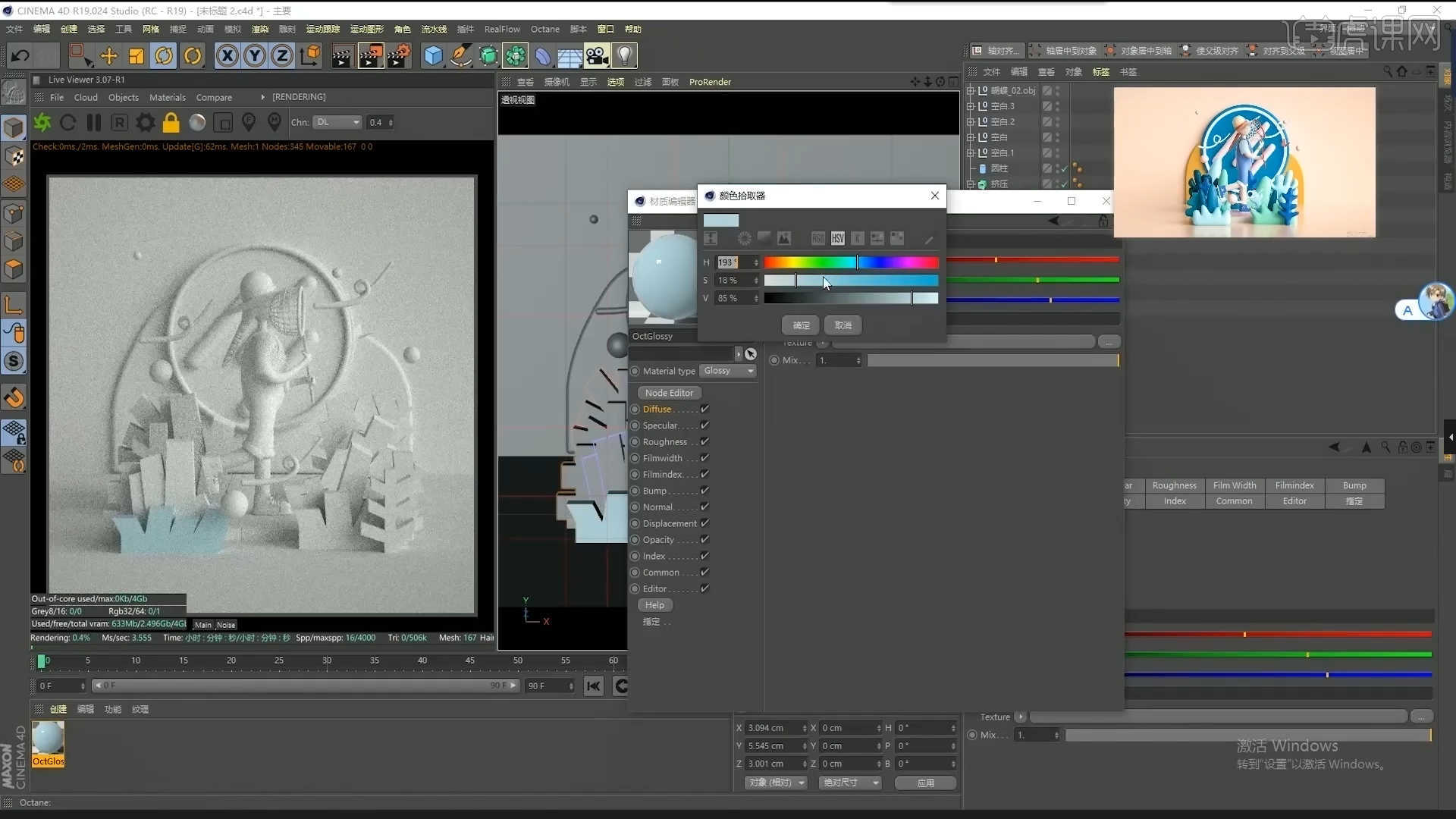Screen dimensions: 1456x819
Task: Open the 对象 (相对) coordinate dropdown
Action: [777, 783]
